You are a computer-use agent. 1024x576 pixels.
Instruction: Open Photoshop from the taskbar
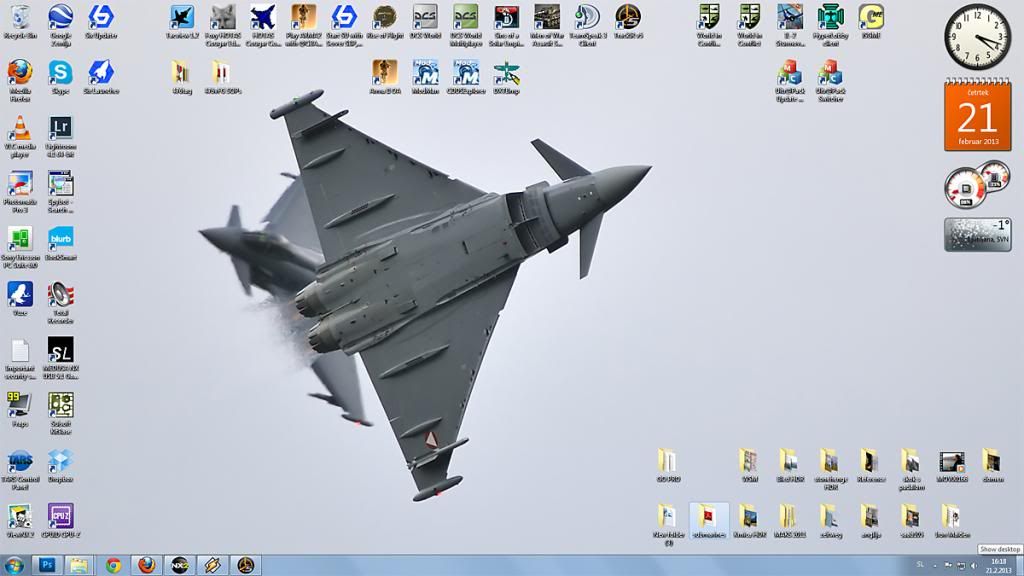(45, 565)
